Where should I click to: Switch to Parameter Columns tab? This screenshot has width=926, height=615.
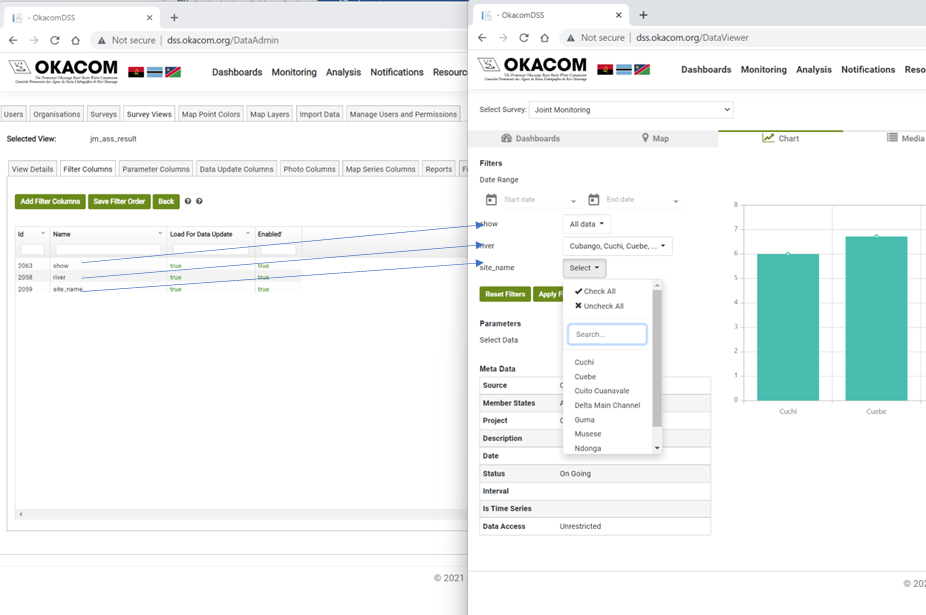pos(156,169)
